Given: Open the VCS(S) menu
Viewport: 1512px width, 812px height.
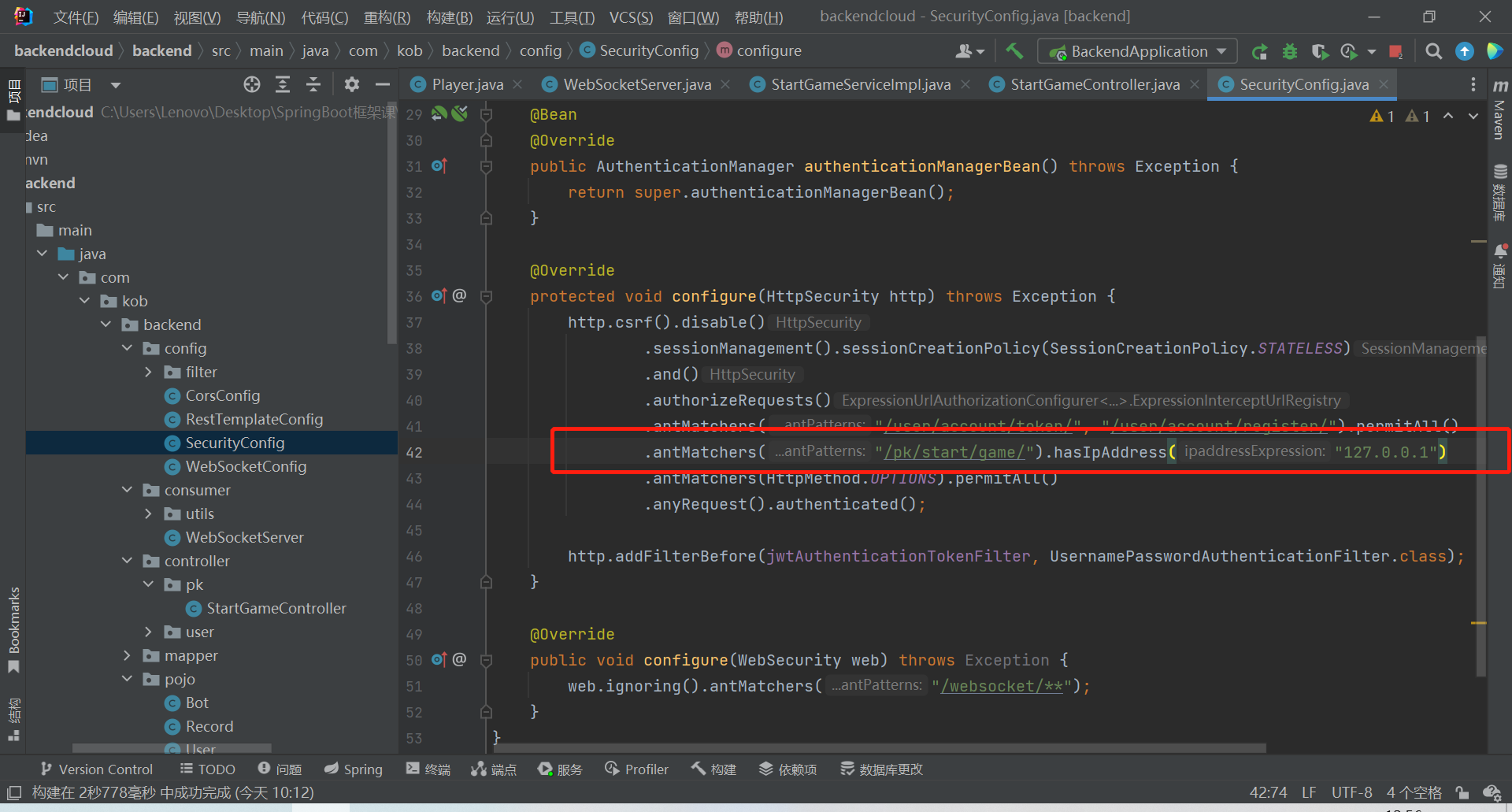Looking at the screenshot, I should coord(631,17).
